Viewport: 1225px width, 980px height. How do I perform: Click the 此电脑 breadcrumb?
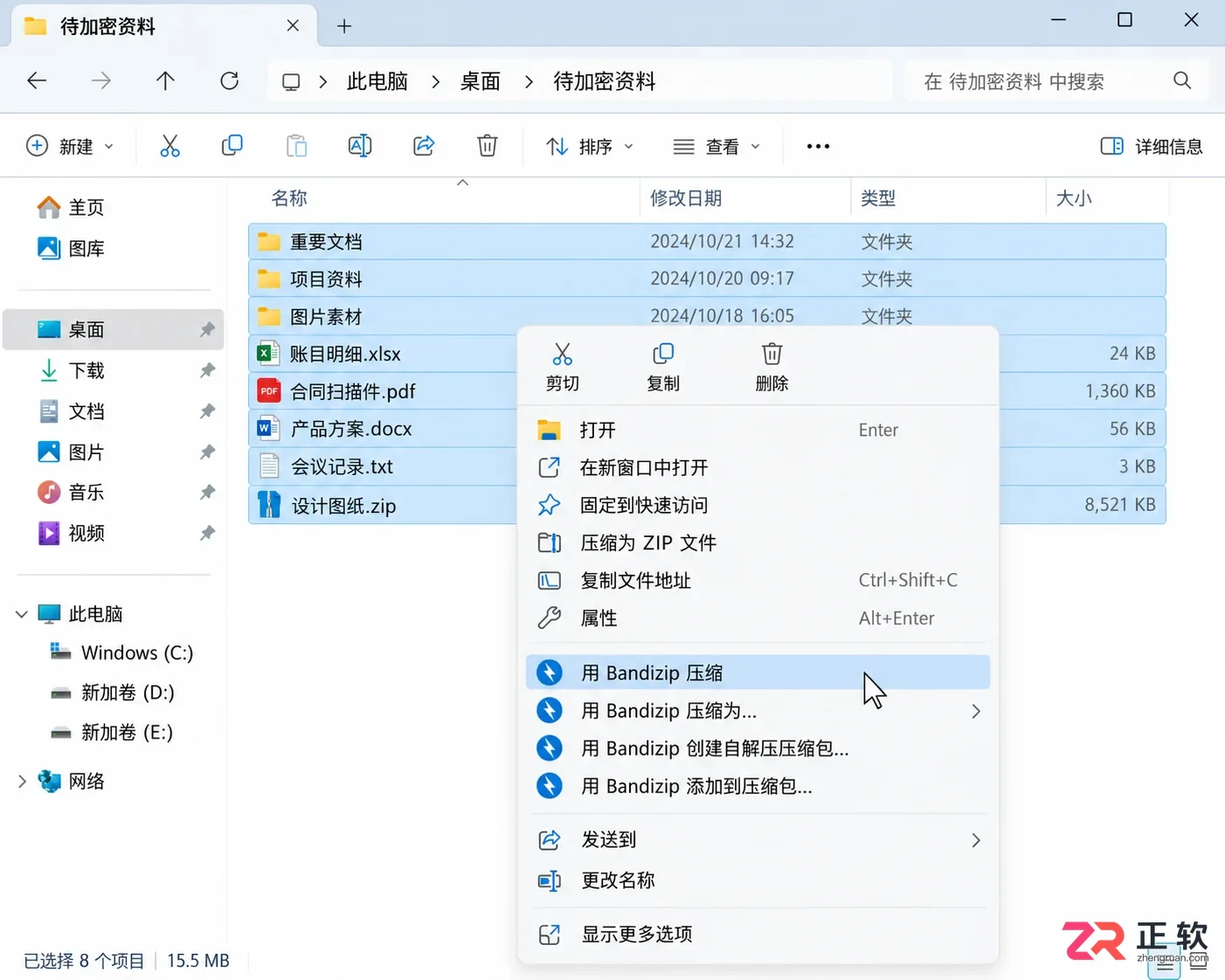(377, 81)
